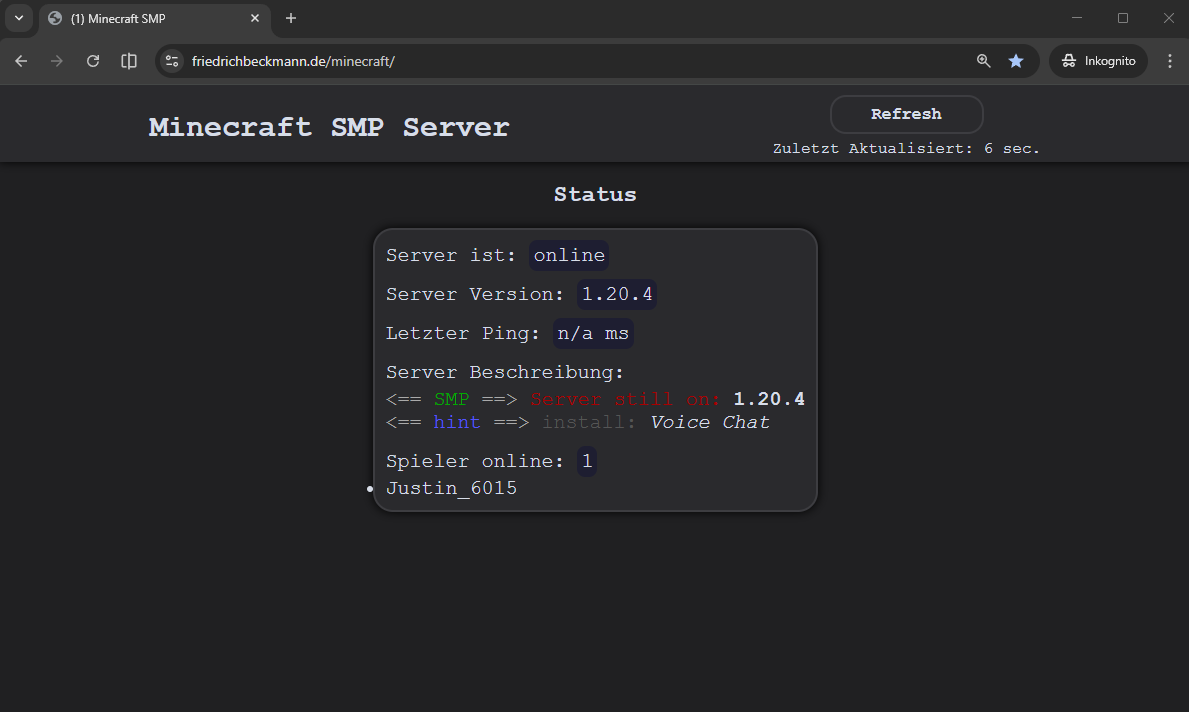The height and width of the screenshot is (712, 1189).
Task: Open the tab search dropdown arrow
Action: coord(19,18)
